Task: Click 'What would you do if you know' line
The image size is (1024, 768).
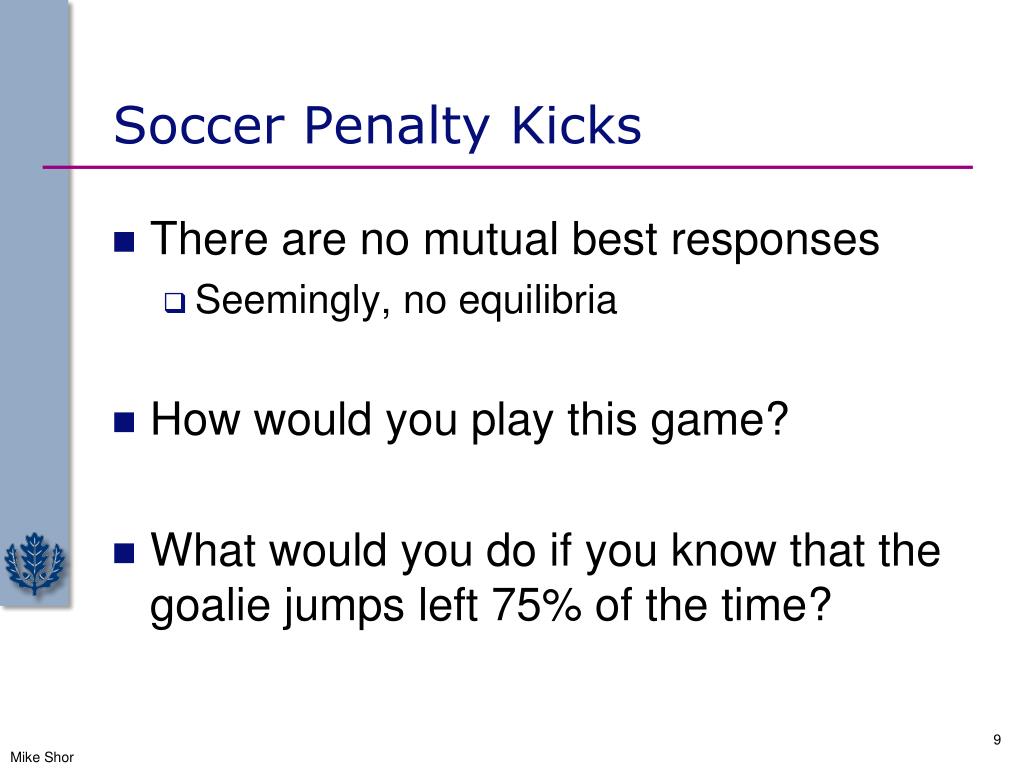Action: pyautogui.click(x=545, y=551)
